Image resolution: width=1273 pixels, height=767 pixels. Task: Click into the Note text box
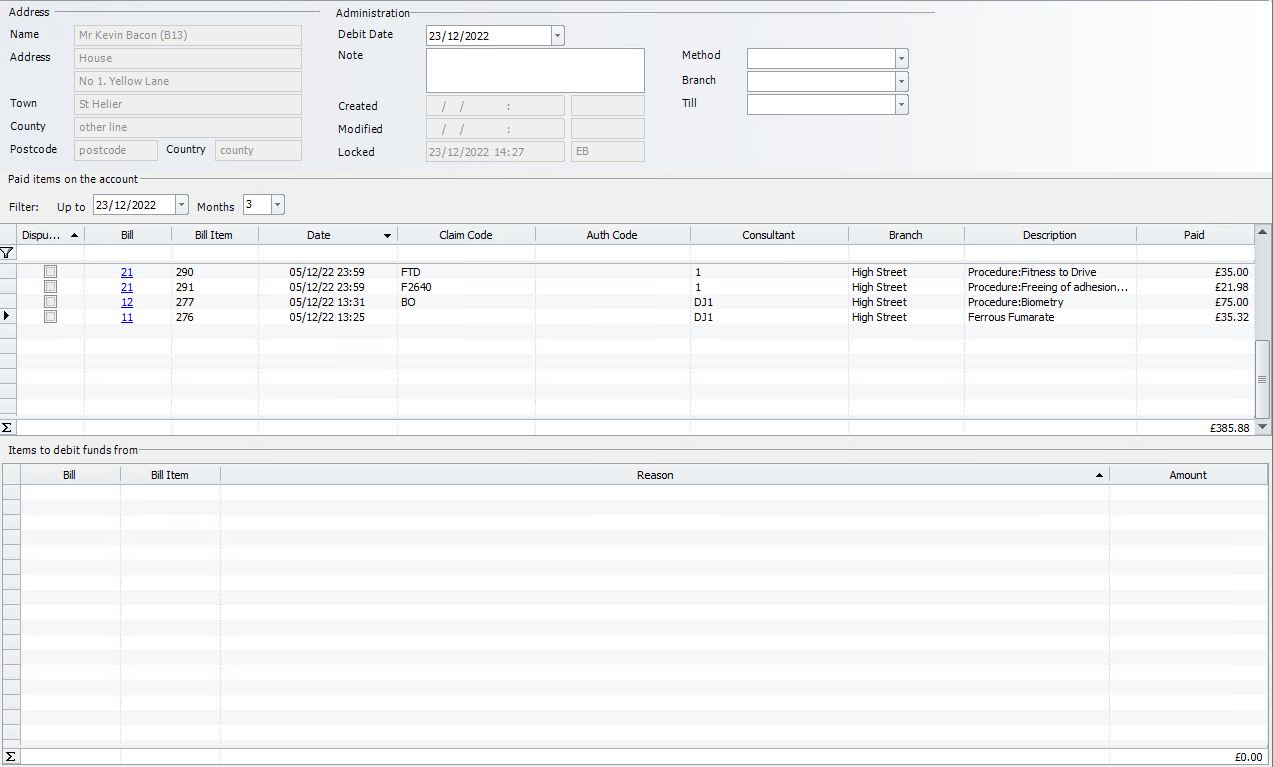tap(535, 70)
